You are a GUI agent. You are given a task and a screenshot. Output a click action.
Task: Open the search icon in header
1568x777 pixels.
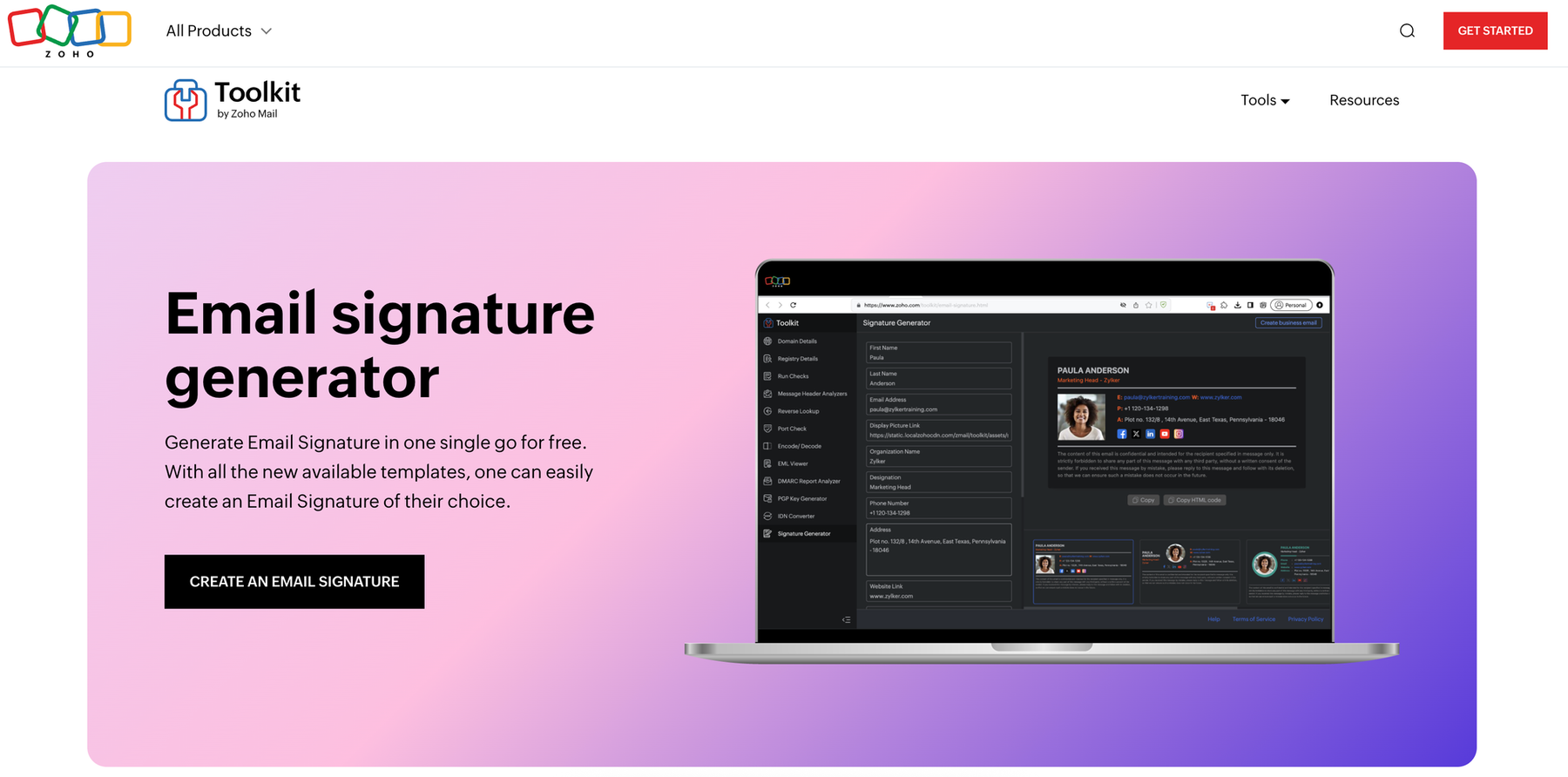pos(1407,31)
